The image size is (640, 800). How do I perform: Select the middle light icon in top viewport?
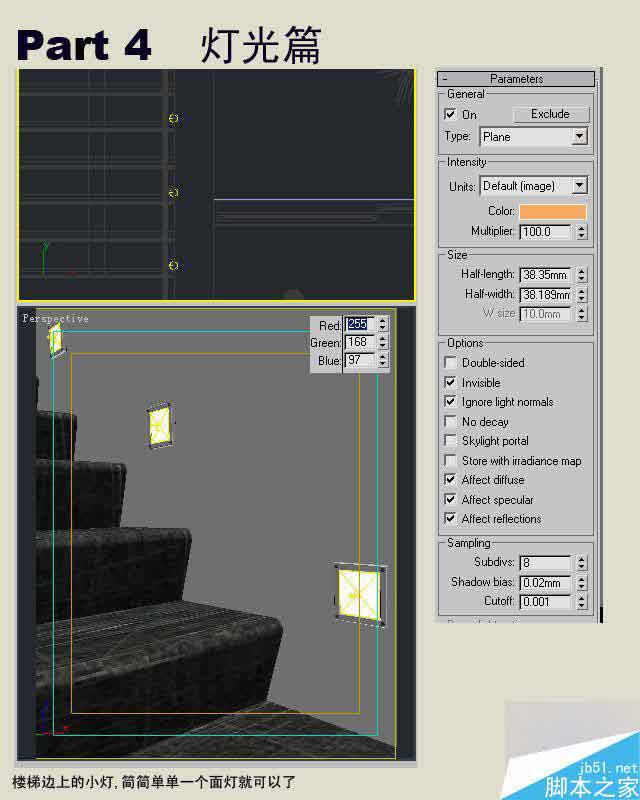click(x=174, y=193)
